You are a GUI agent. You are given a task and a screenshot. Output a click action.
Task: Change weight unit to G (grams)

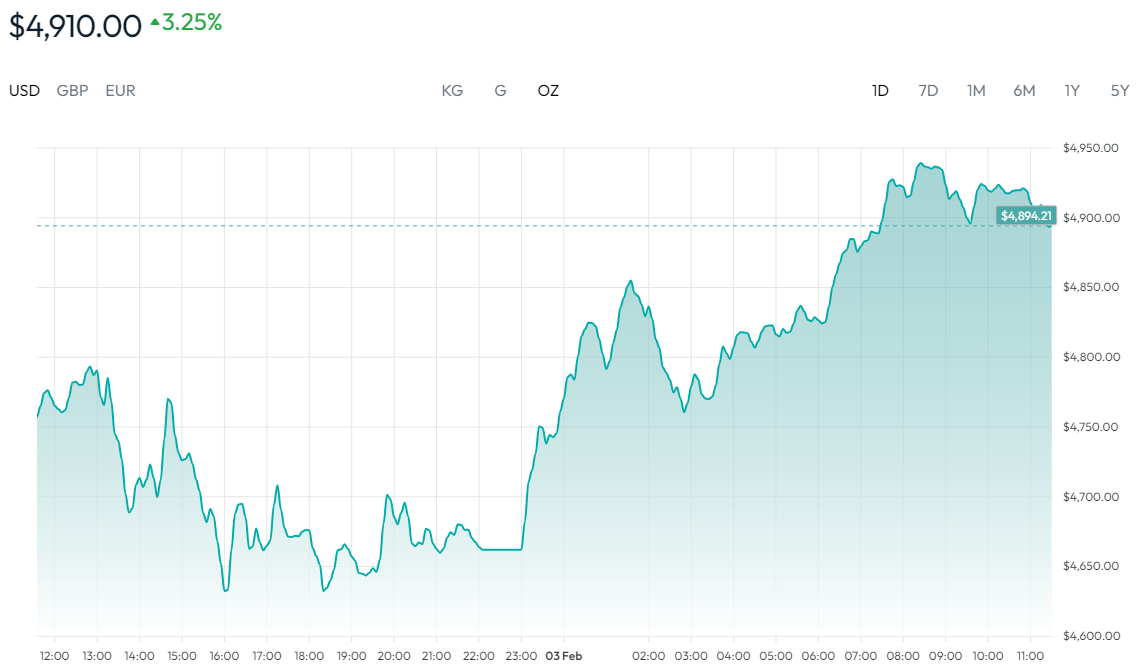tap(500, 91)
